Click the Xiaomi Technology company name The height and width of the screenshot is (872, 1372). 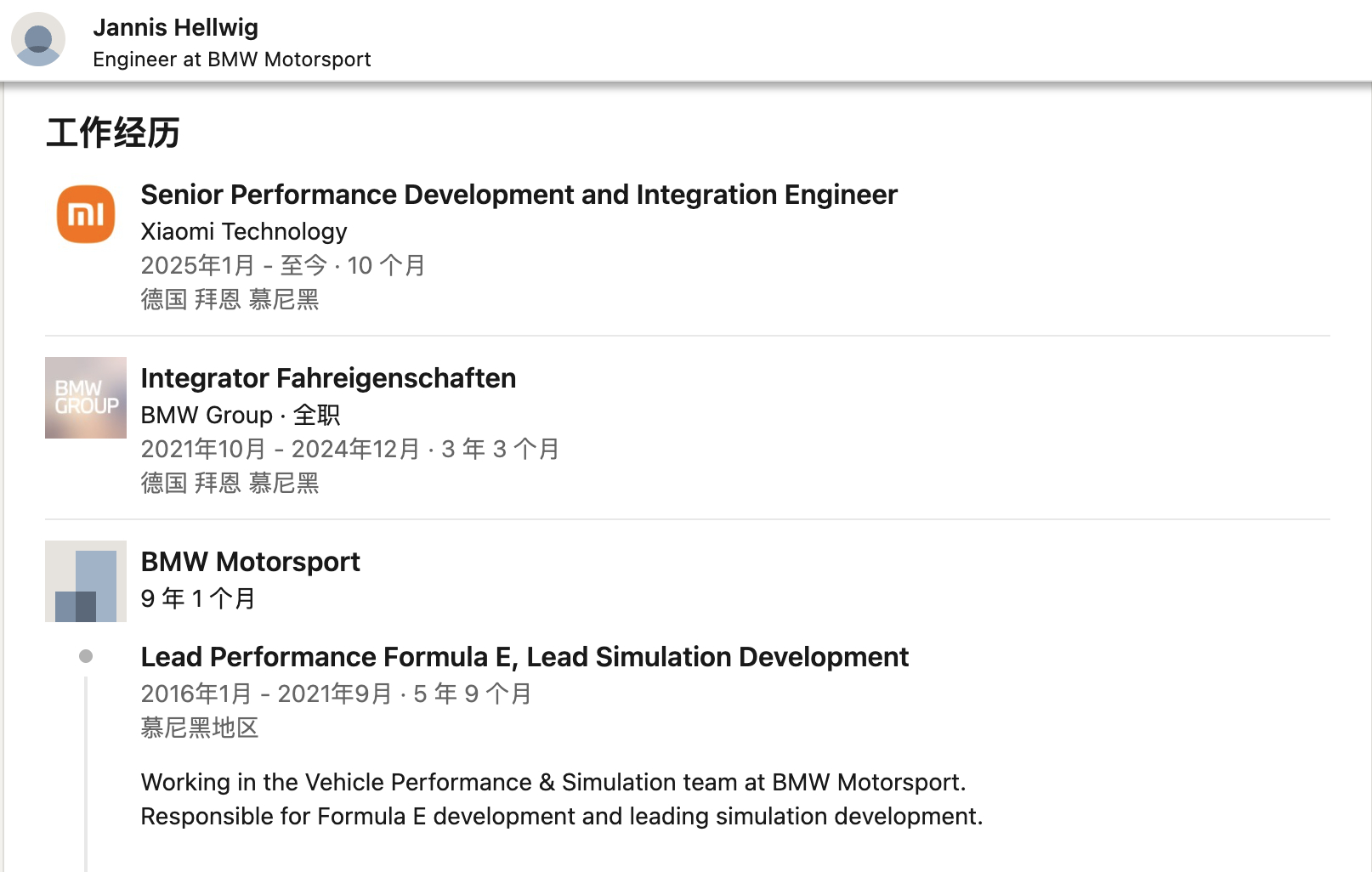tap(244, 231)
